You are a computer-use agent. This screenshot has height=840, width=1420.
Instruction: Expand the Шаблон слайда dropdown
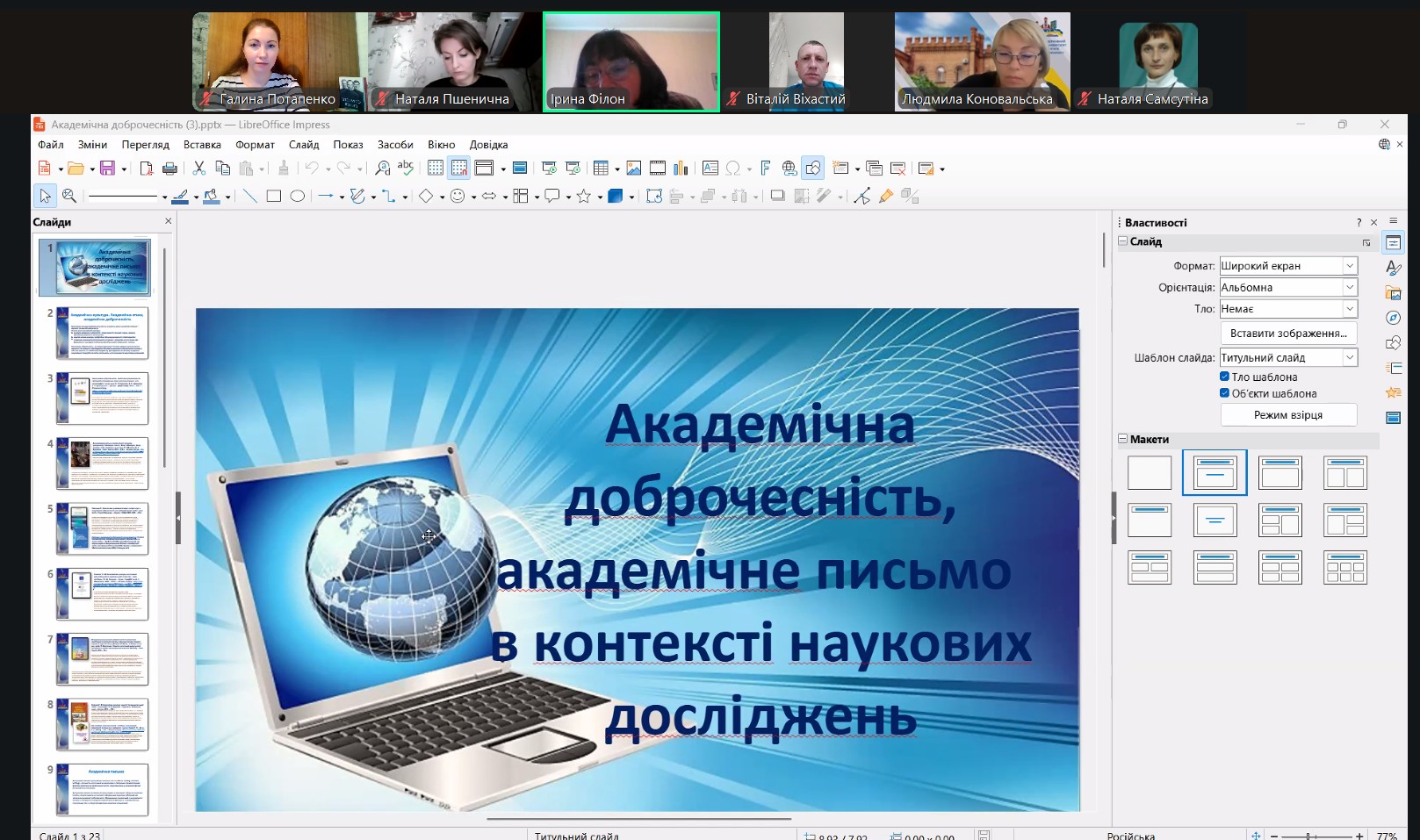pos(1350,358)
